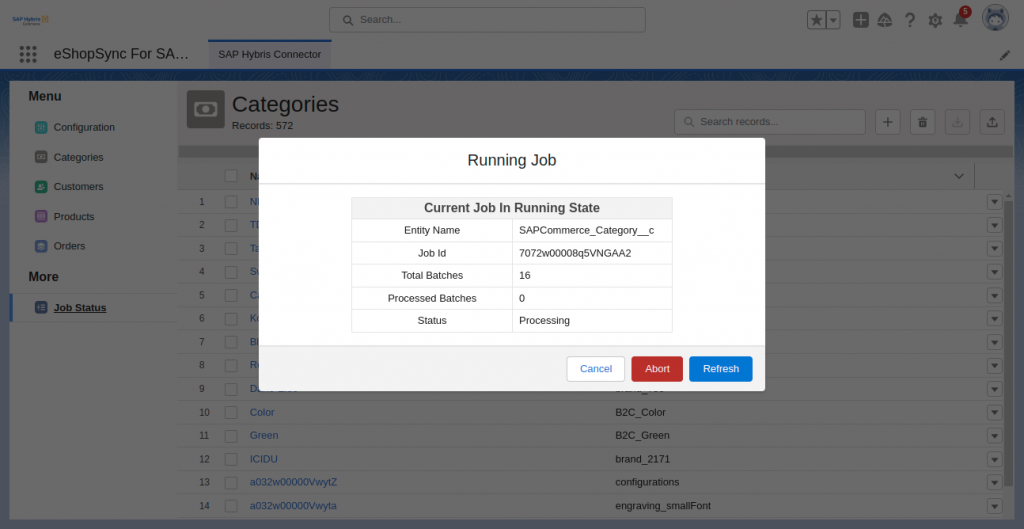Select the checkbox for ICIDU row

[231, 459]
